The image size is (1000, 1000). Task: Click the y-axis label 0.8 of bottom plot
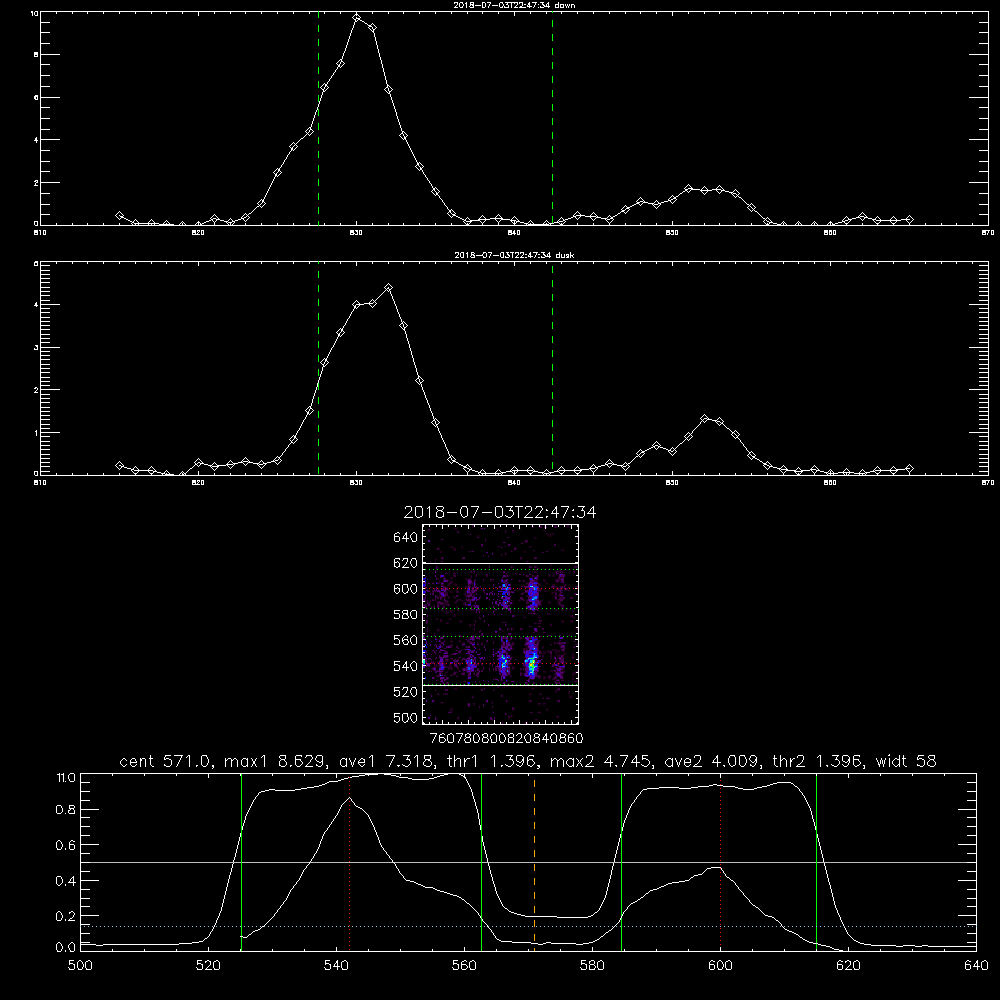point(66,810)
